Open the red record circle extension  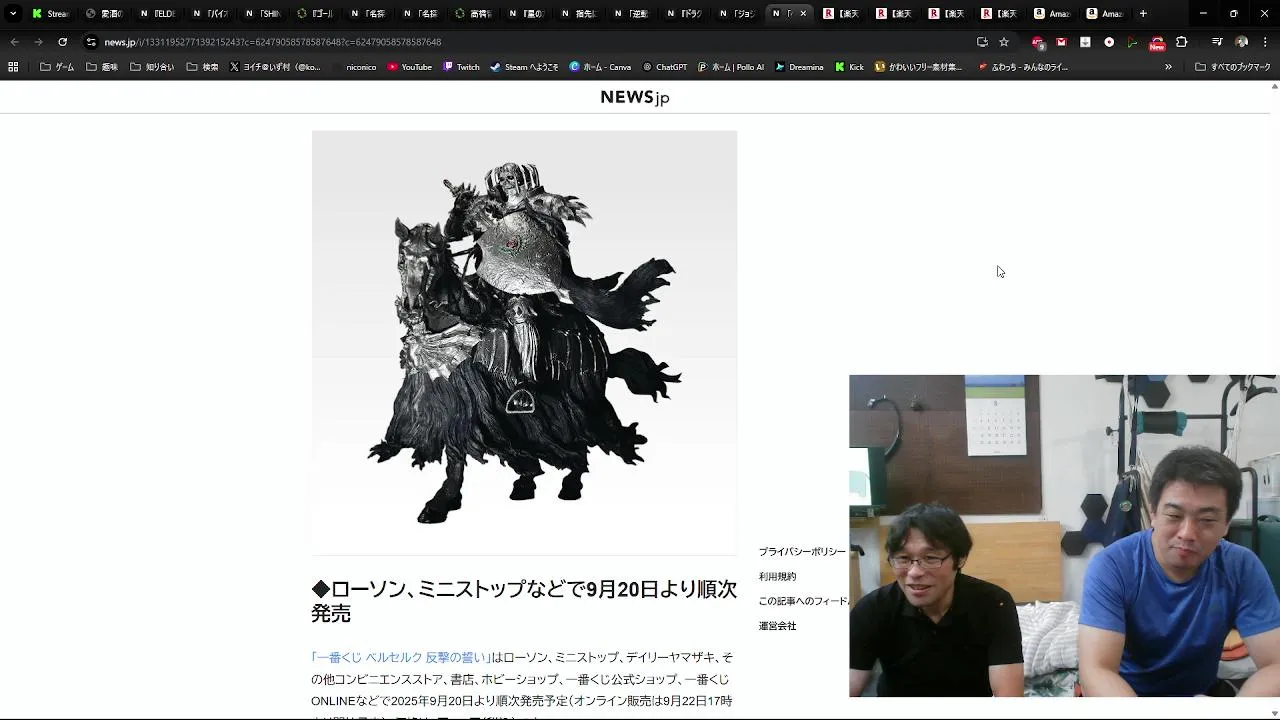pos(1109,42)
